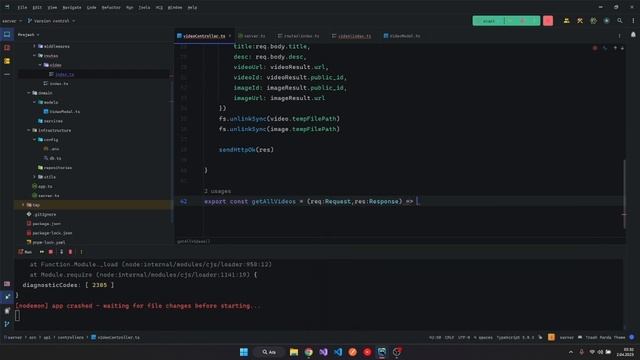Open Code With Me people icon

coord(567,21)
